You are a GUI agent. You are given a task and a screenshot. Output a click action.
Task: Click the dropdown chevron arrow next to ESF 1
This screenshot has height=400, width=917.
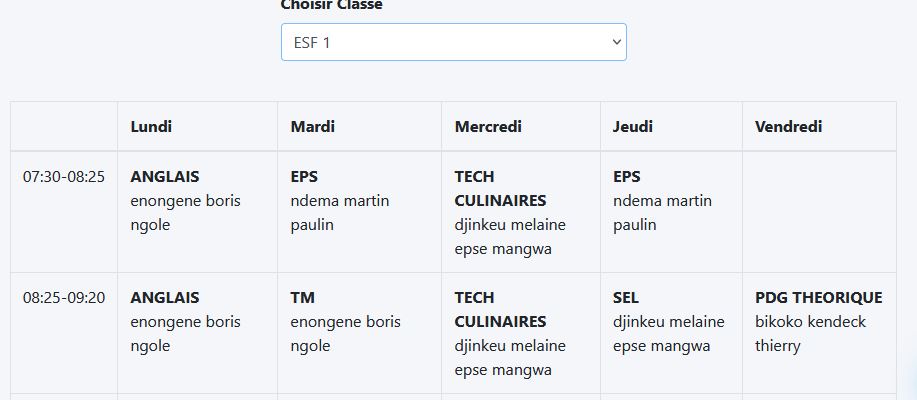(616, 42)
